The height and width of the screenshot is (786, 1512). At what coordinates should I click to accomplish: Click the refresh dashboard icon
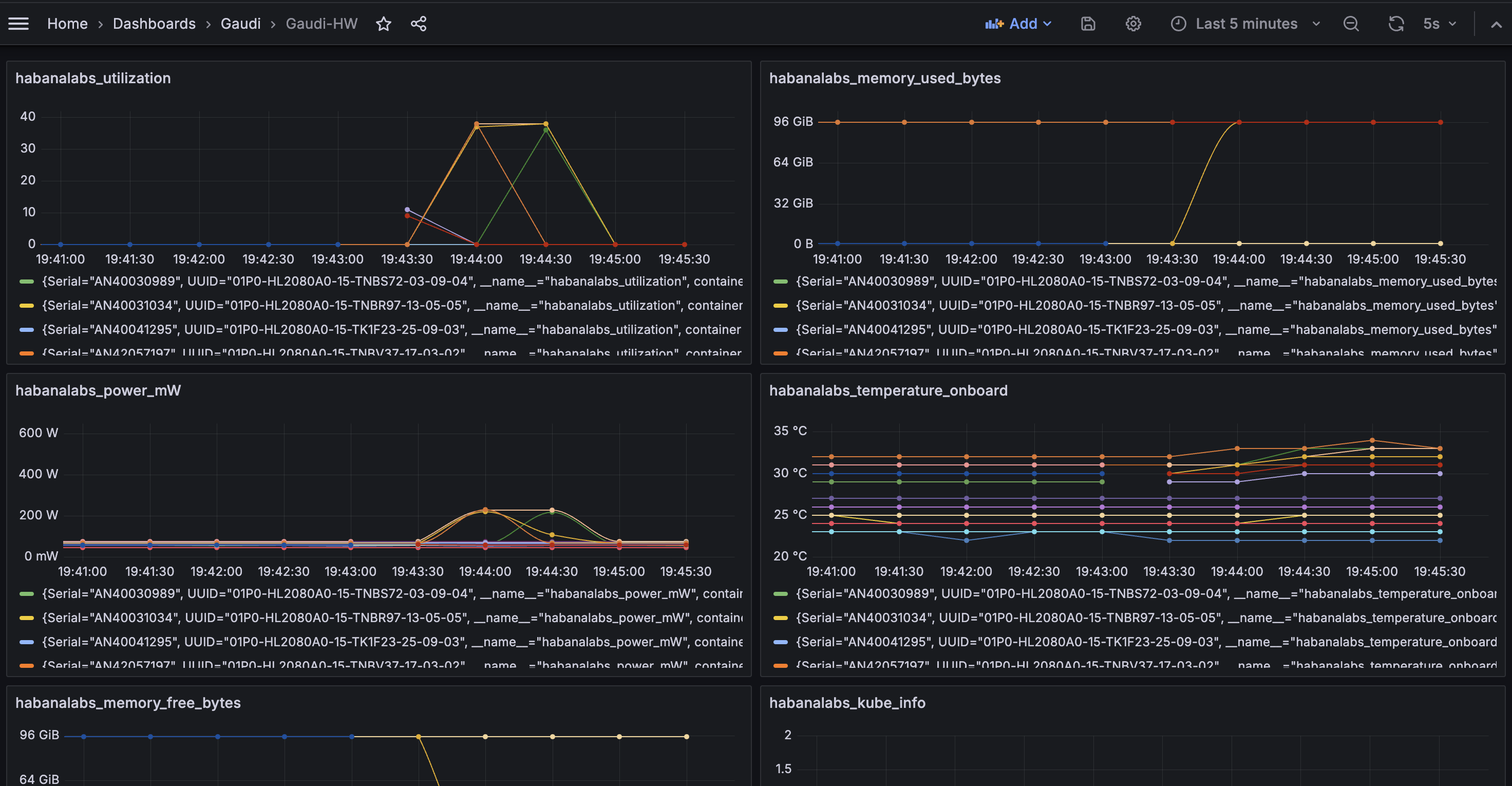[x=1396, y=24]
